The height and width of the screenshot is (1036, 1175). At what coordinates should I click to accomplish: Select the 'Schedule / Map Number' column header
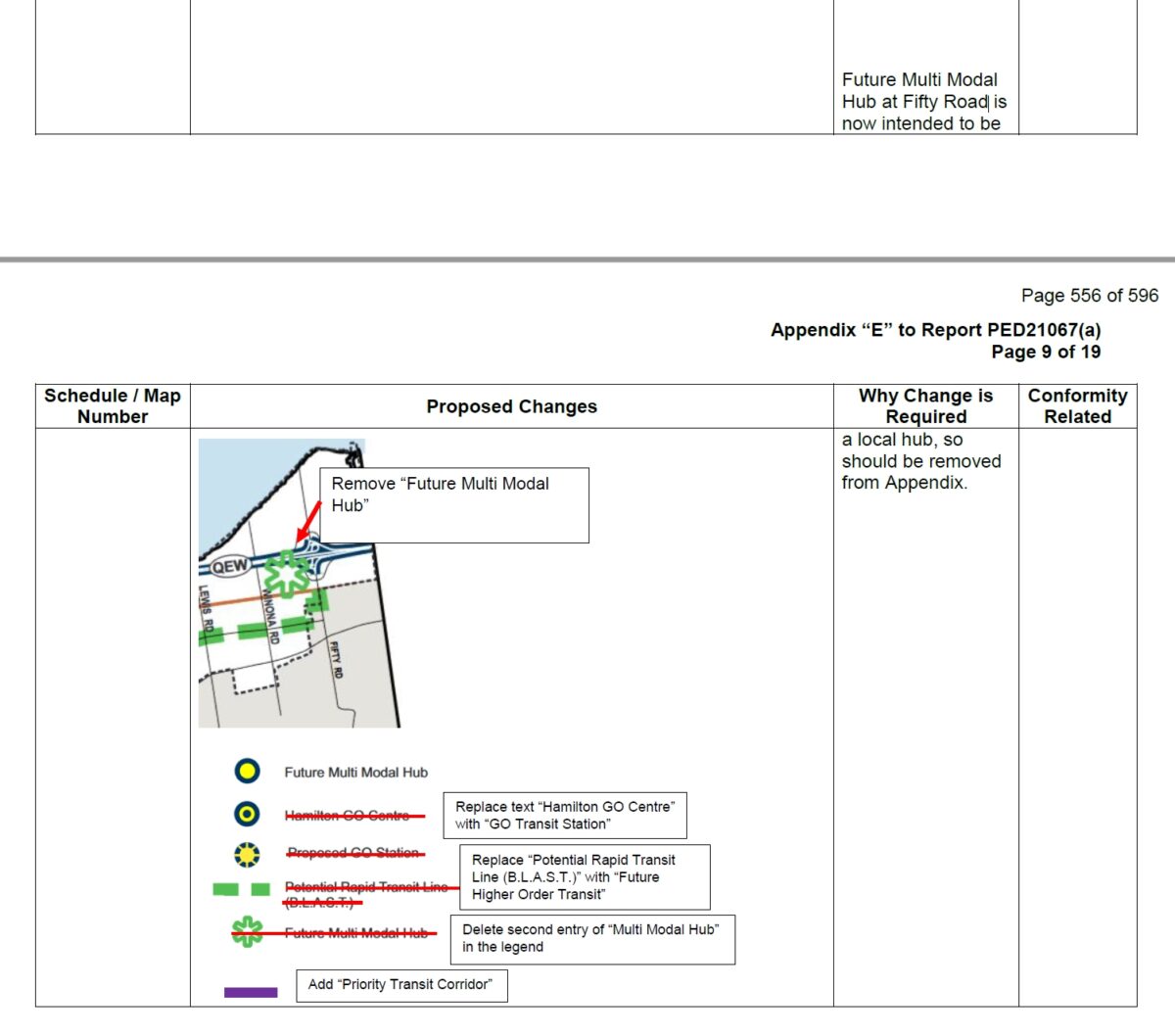(113, 406)
